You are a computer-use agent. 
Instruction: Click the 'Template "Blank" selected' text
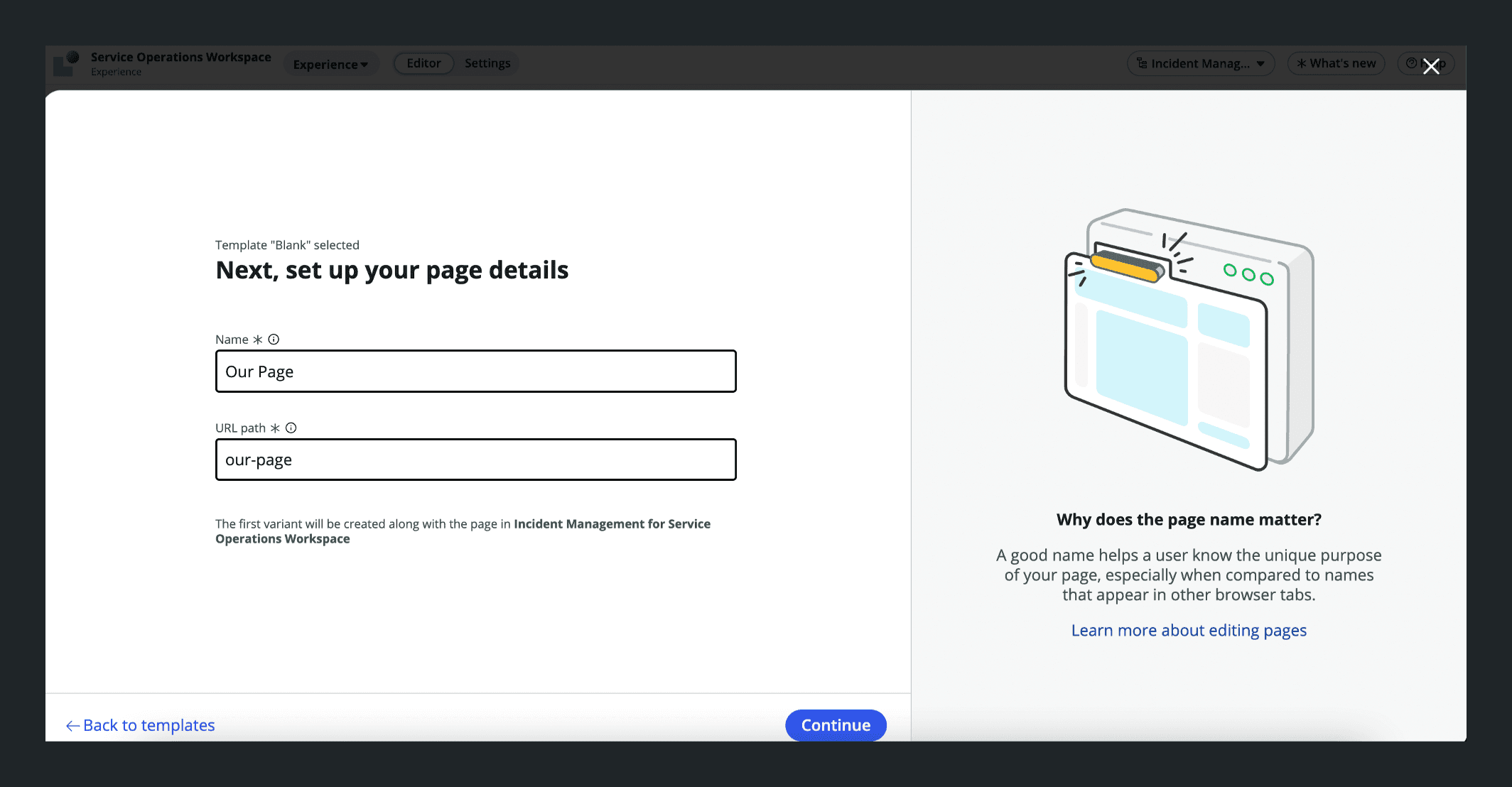287,245
